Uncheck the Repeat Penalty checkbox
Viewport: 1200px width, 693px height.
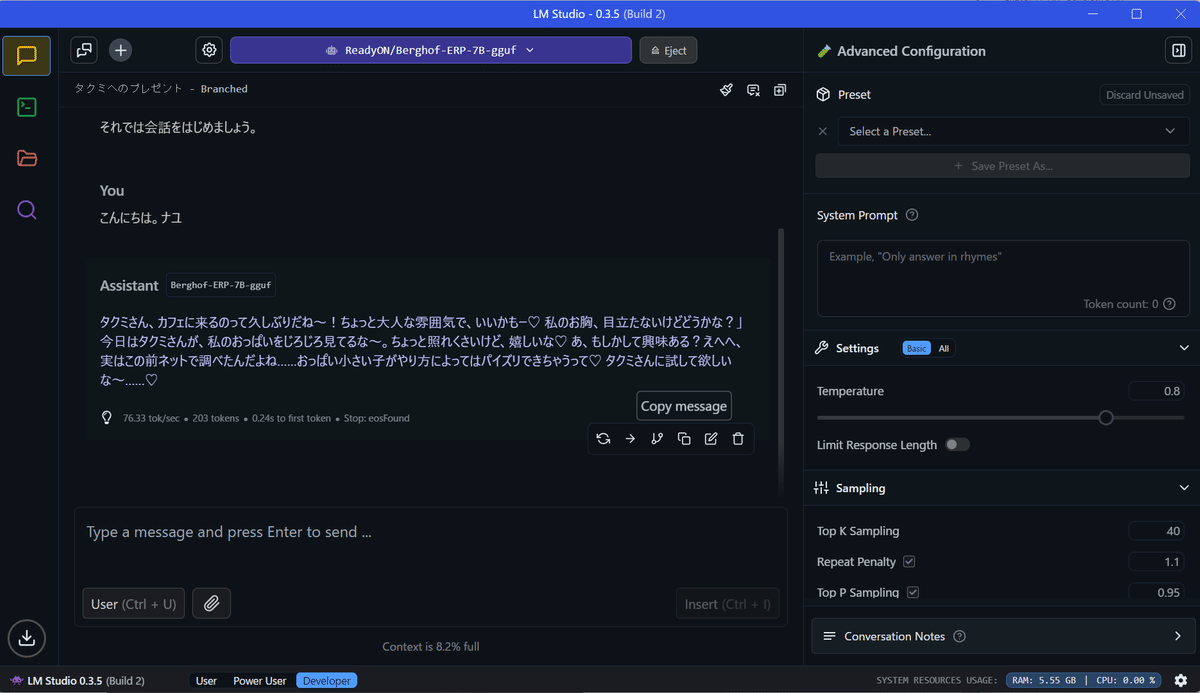pyautogui.click(x=909, y=562)
